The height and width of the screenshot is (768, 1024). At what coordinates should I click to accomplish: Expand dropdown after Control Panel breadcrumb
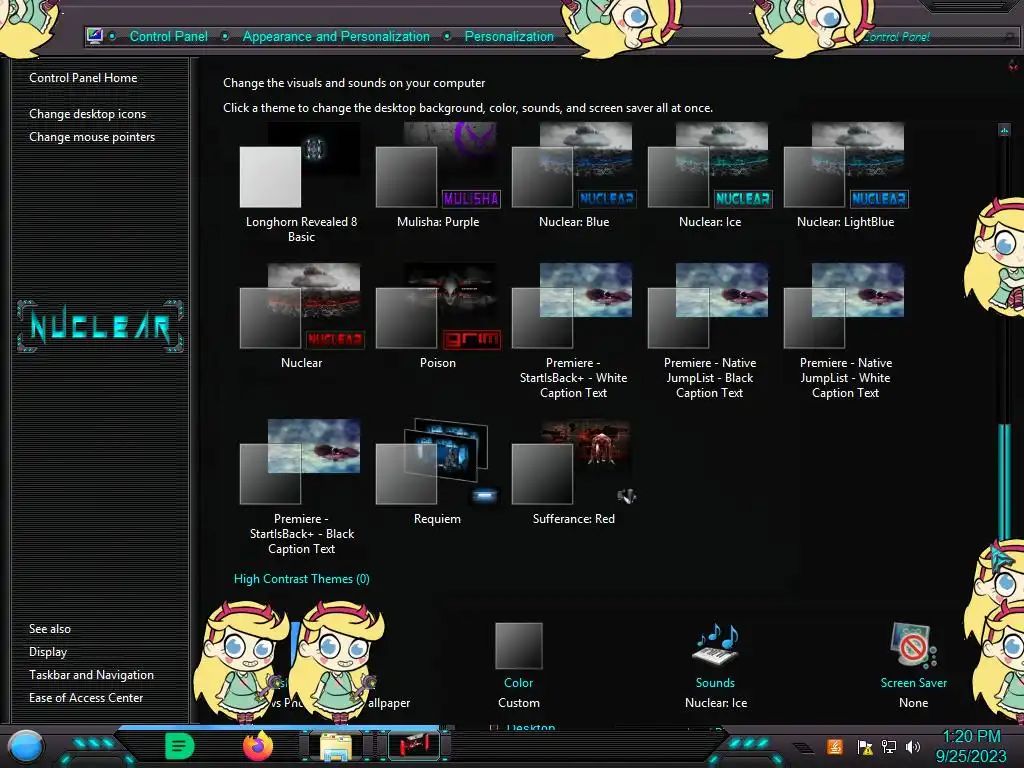click(x=225, y=37)
